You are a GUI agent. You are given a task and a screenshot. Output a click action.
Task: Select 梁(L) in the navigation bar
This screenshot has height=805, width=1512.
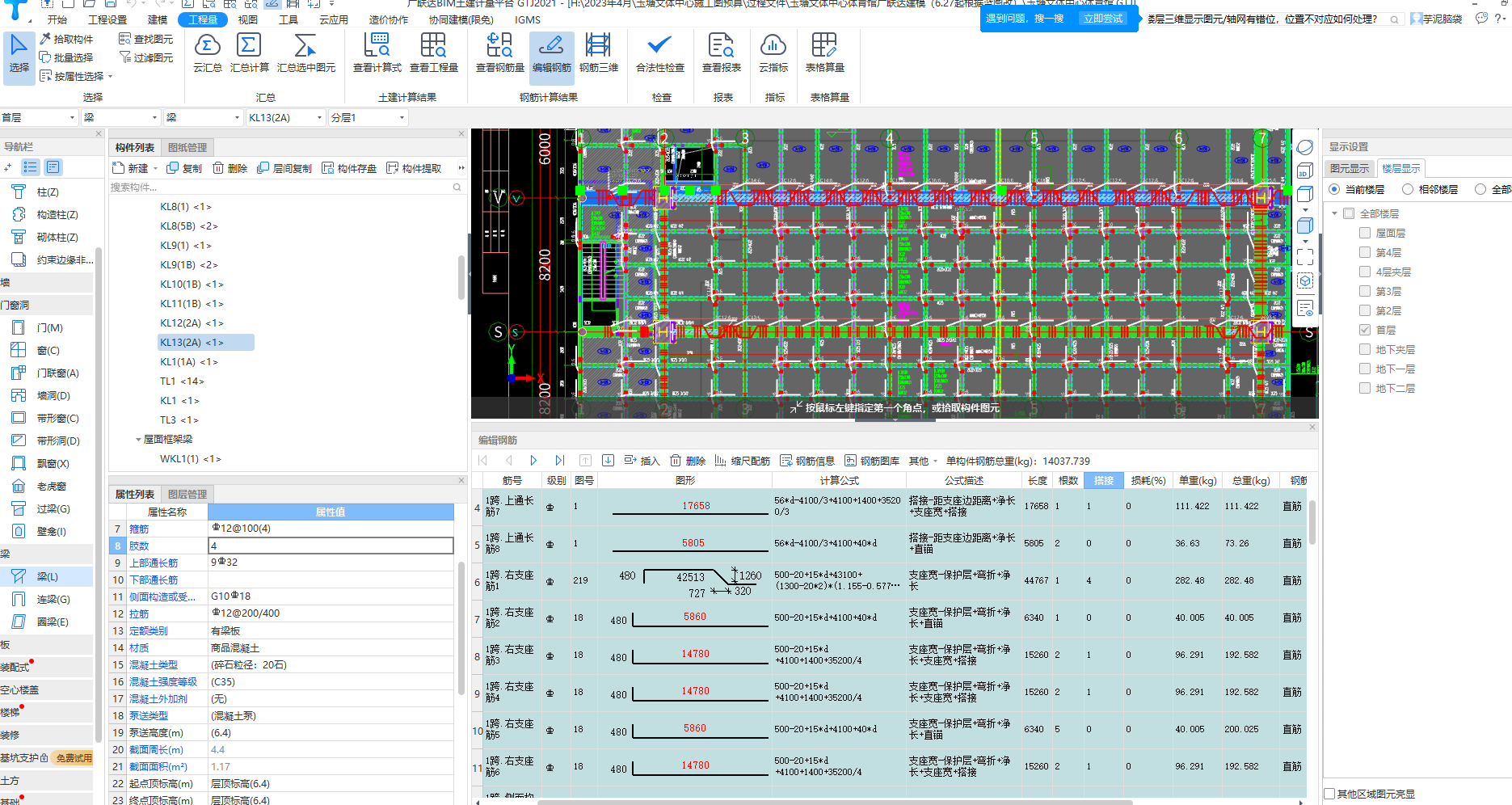(x=47, y=577)
